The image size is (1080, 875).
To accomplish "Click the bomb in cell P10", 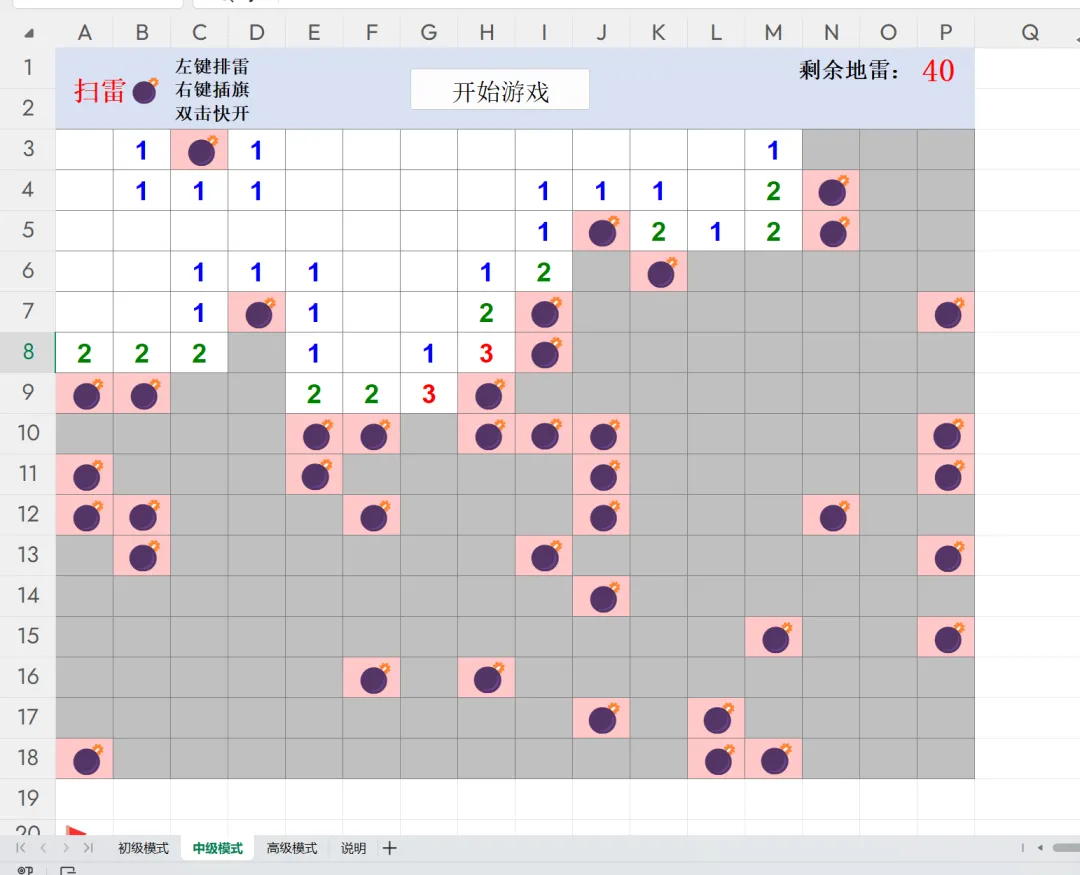I will [948, 435].
